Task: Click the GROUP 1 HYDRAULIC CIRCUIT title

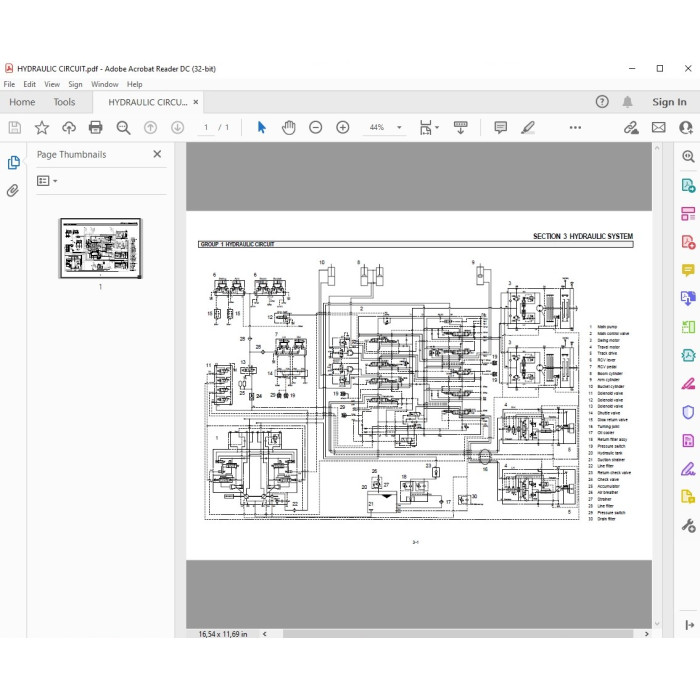Action: pyautogui.click(x=237, y=244)
